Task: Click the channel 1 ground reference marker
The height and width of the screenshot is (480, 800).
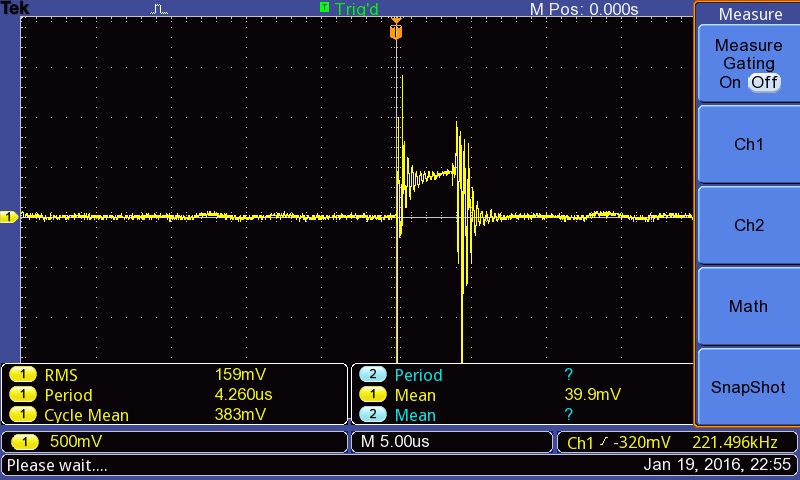Action: pos(9,217)
